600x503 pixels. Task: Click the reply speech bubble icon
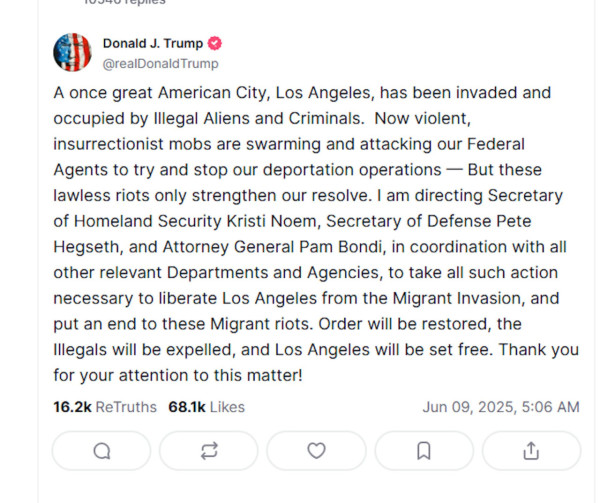[101, 451]
